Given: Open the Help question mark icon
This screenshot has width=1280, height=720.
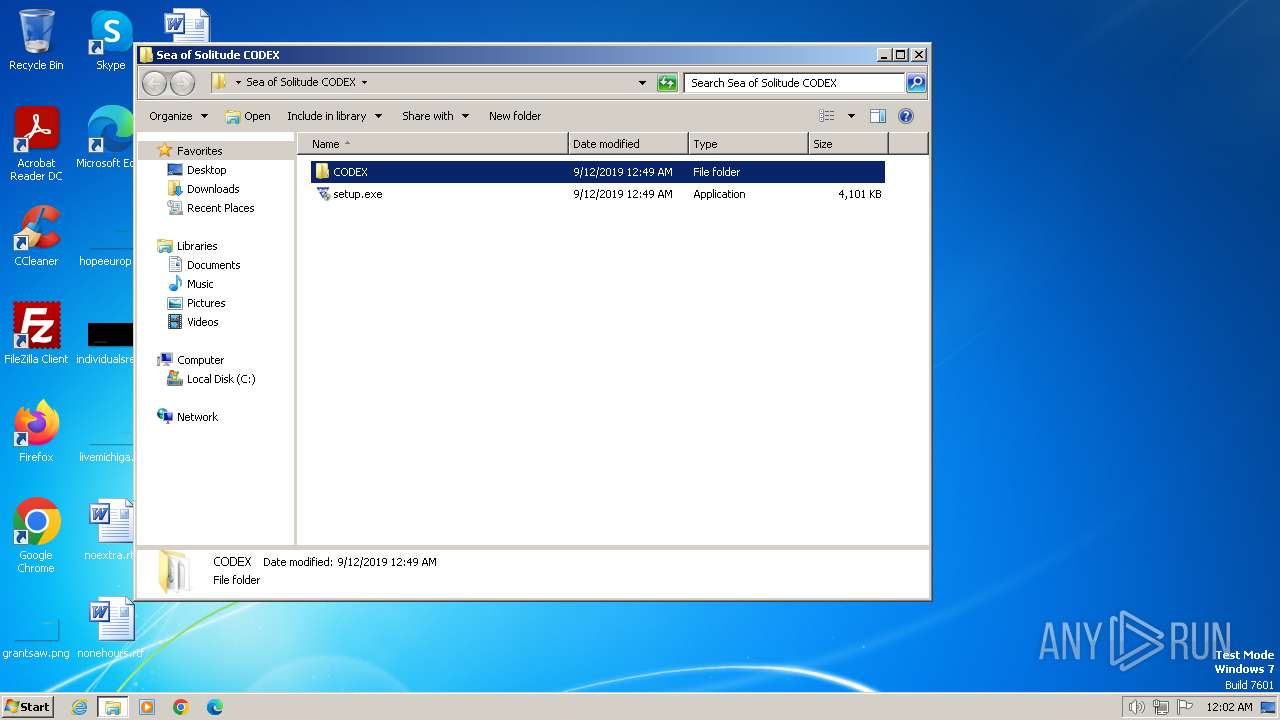Looking at the screenshot, I should [906, 116].
